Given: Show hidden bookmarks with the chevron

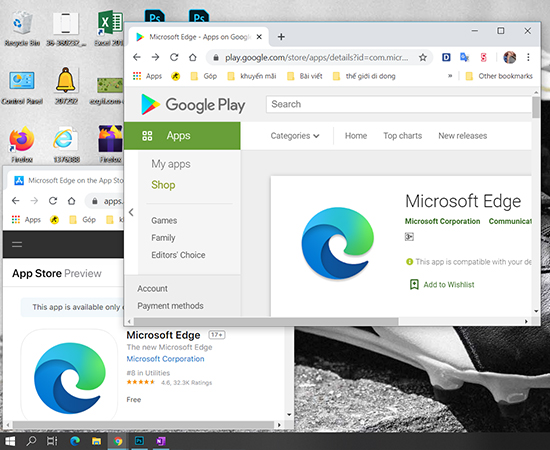Looking at the screenshot, I should pos(450,76).
